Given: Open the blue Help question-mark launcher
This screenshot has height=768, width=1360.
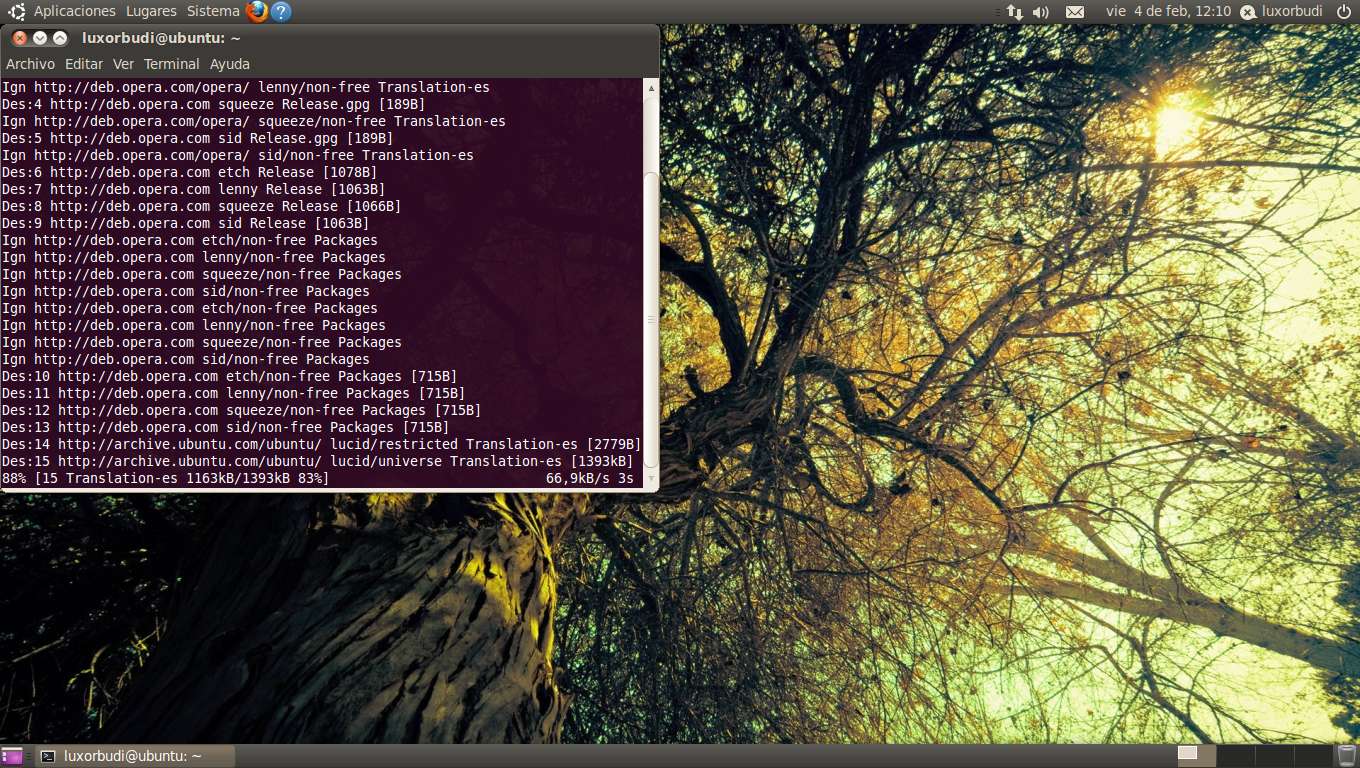Looking at the screenshot, I should (x=282, y=11).
